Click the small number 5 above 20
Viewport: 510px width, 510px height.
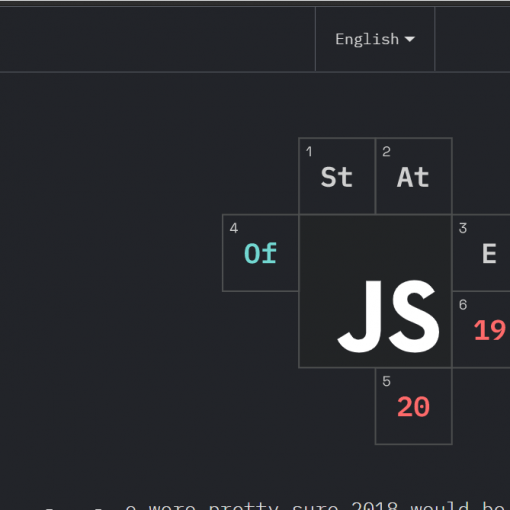pyautogui.click(x=386, y=381)
